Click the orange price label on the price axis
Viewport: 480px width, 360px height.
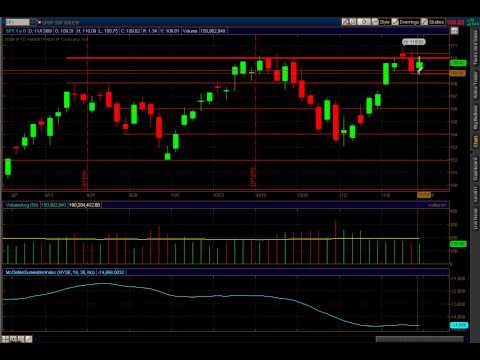(457, 73)
